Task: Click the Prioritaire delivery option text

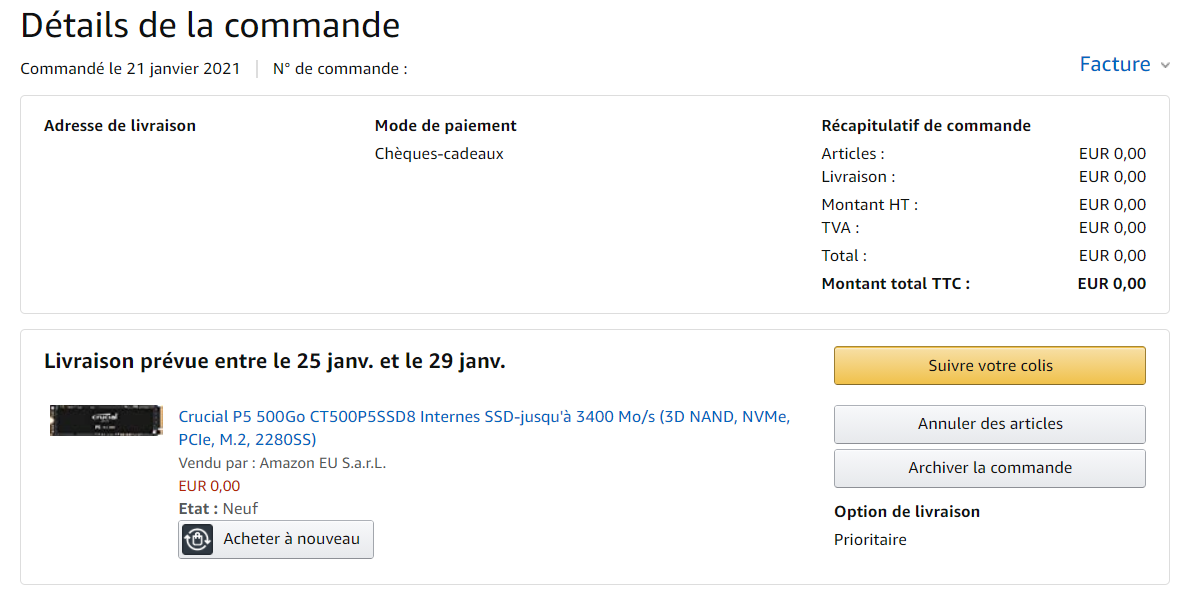Action: [870, 540]
